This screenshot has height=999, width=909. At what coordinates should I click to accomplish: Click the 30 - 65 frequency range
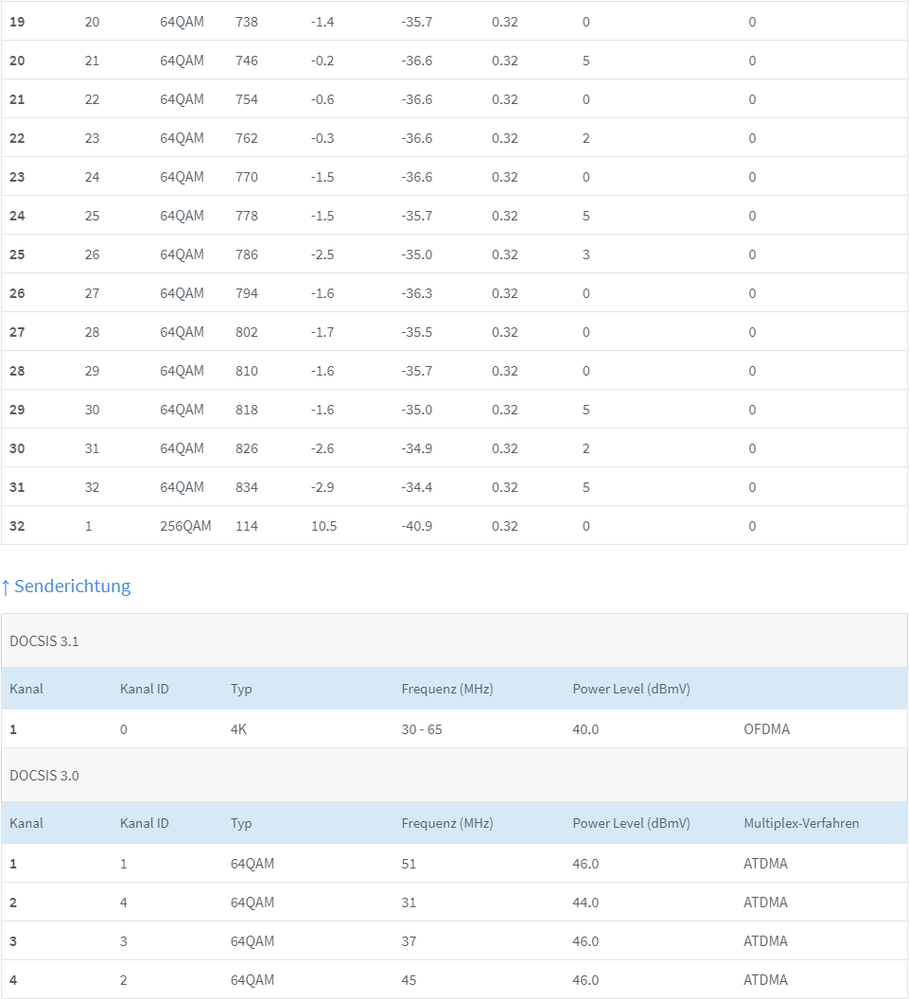[422, 729]
